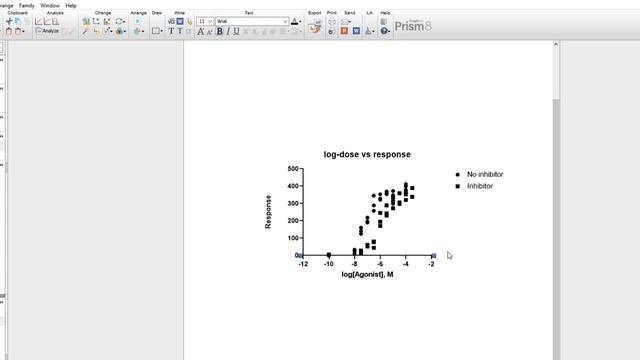Decrease font size with small A icon
Screen dimensions: 640x360
pyautogui.click(x=210, y=31)
